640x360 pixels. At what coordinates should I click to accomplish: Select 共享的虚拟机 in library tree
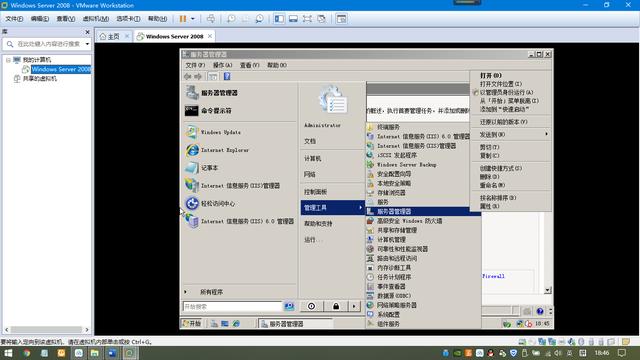(40, 78)
